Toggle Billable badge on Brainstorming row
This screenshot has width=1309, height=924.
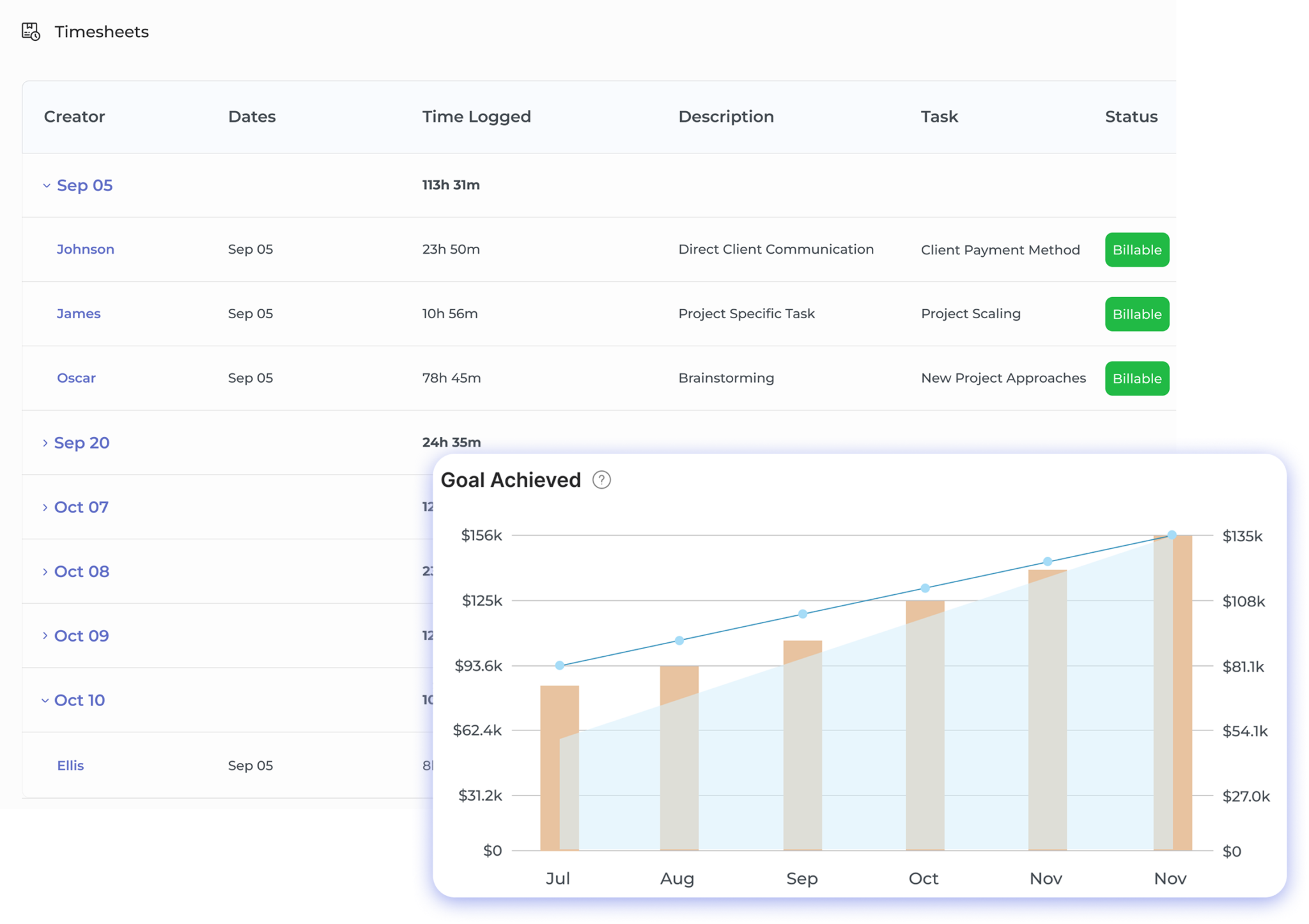pyautogui.click(x=1136, y=378)
